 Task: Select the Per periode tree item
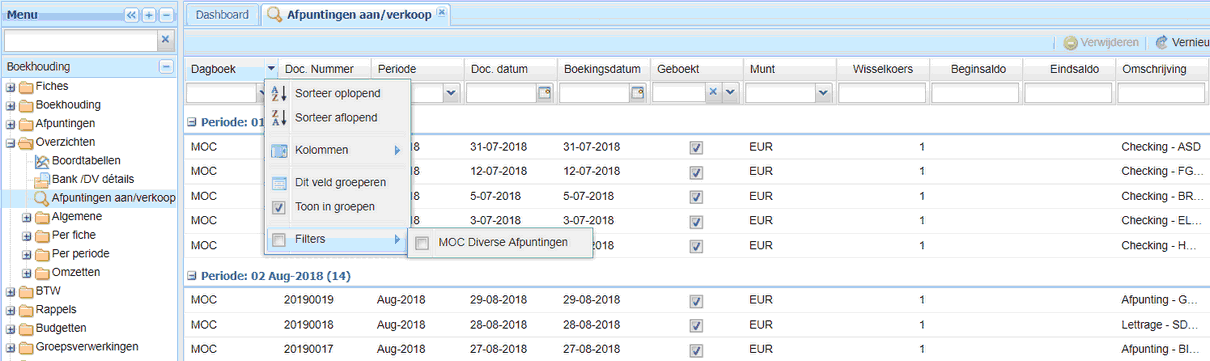coord(81,254)
